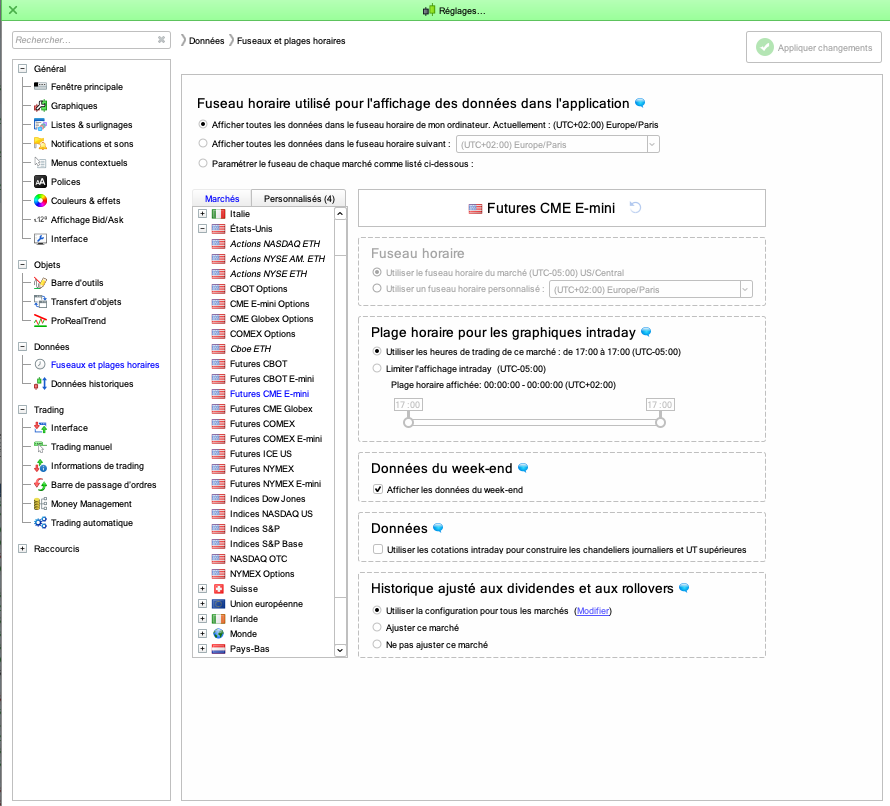
Task: Select Indices Dow Jones market
Action: pyautogui.click(x=267, y=498)
